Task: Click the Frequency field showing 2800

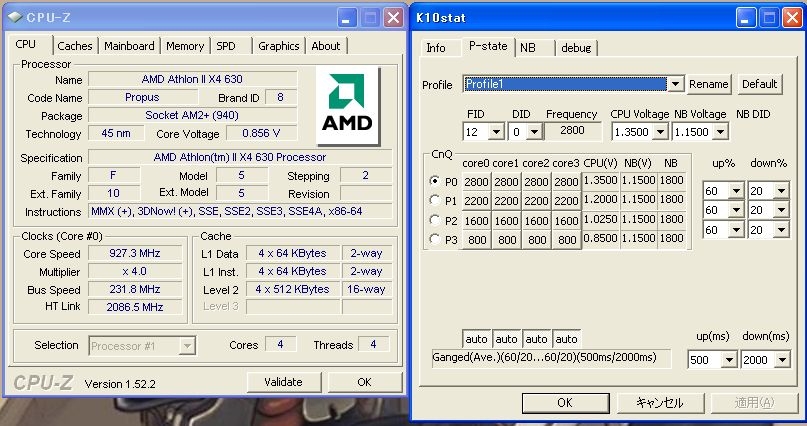Action: point(572,131)
